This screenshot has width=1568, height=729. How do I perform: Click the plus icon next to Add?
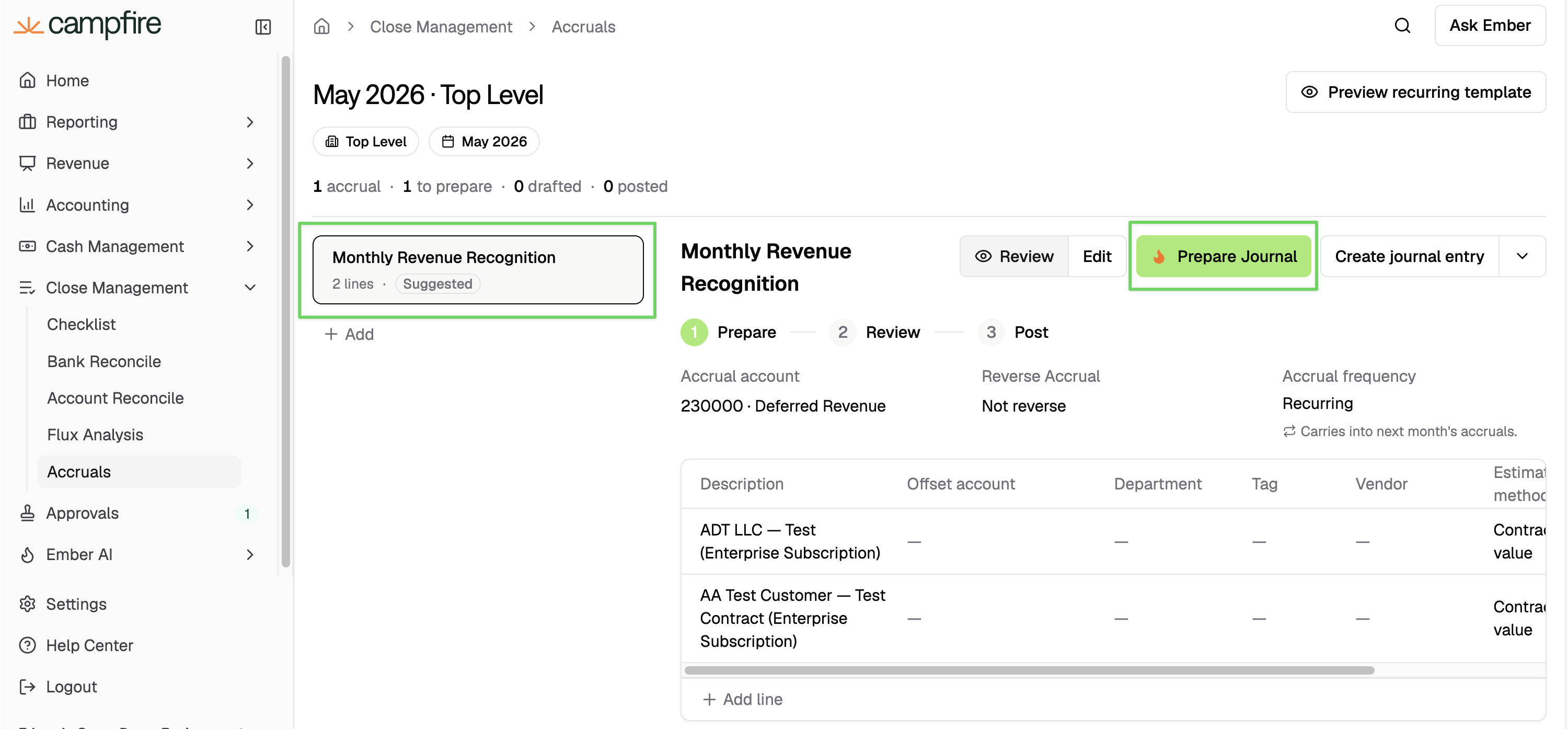point(331,334)
